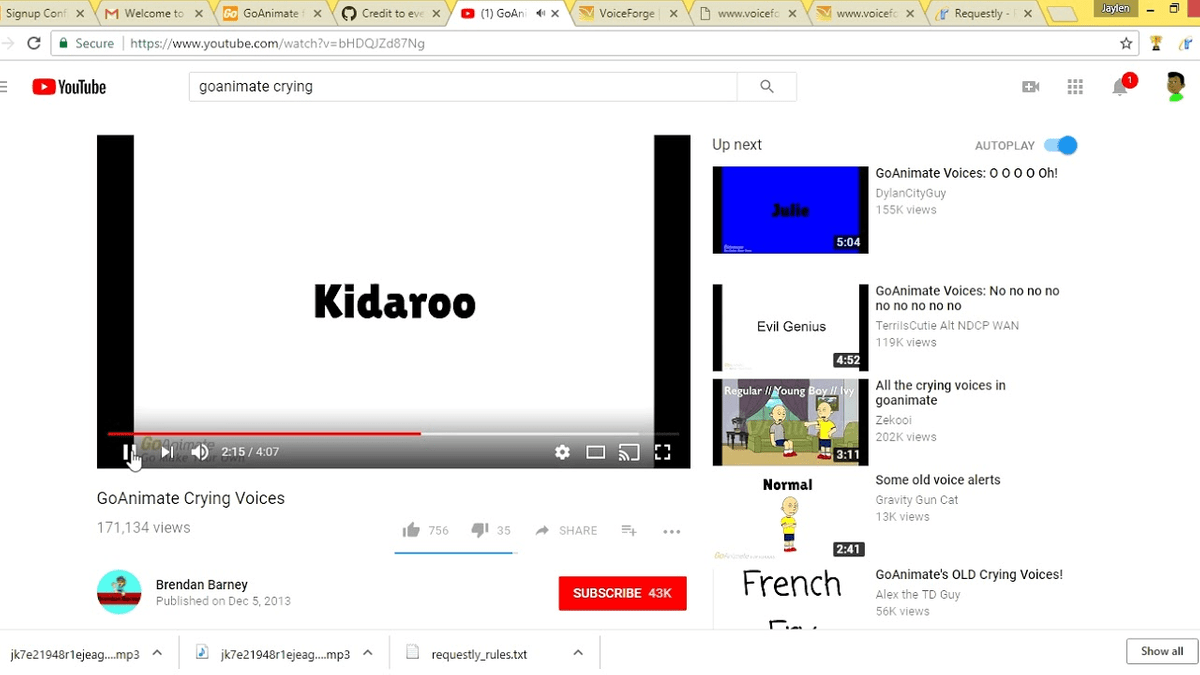Open Brendan Barney channel name link
Screen dimensions: 1200x675
coord(202,585)
